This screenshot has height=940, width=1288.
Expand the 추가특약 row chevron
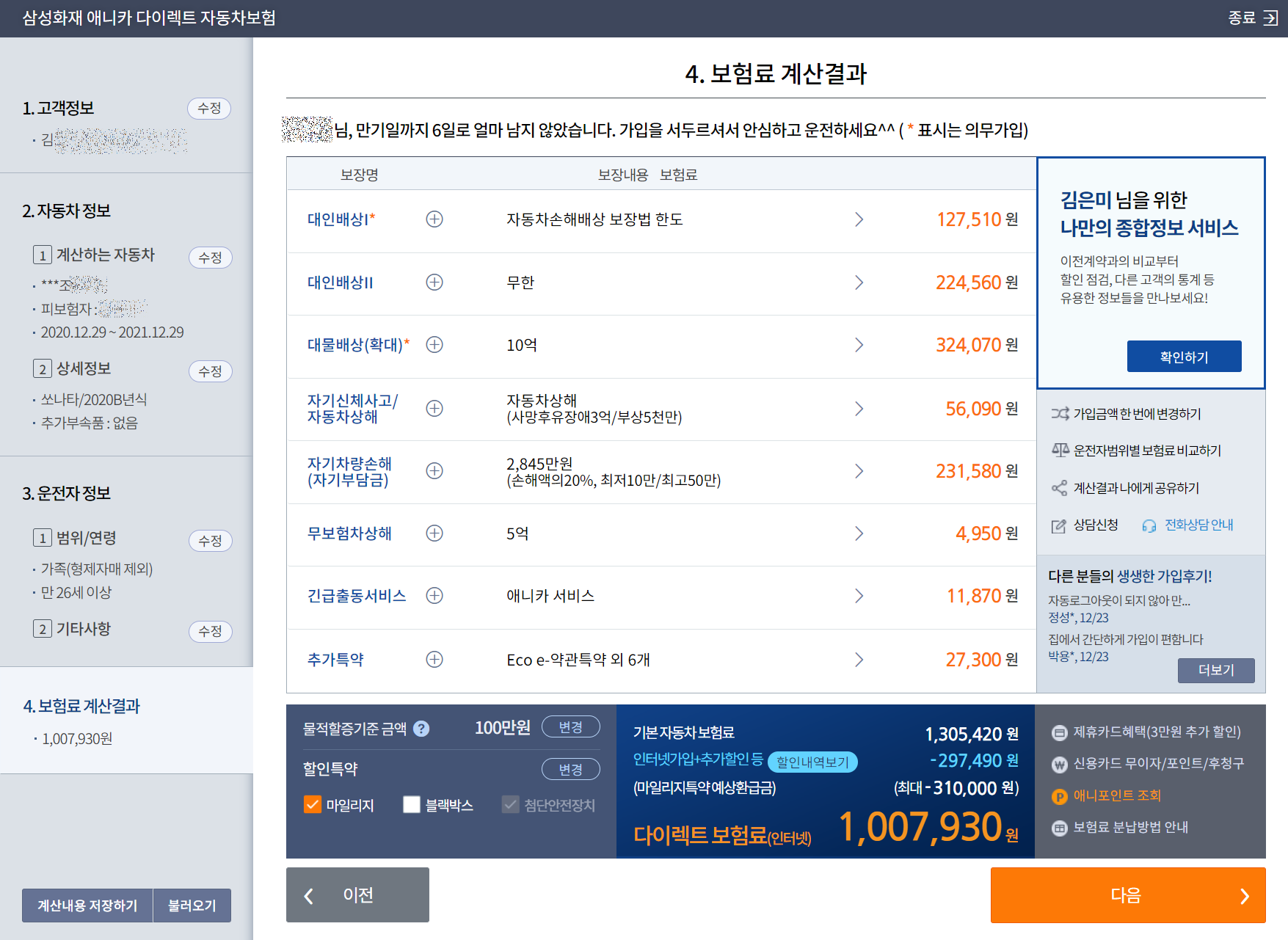coord(859,660)
